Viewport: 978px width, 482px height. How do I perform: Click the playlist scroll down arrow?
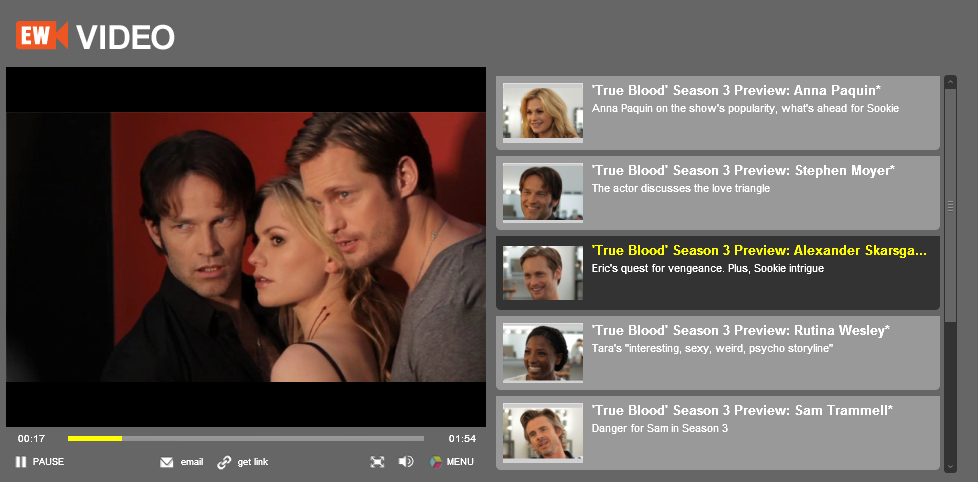coord(951,466)
